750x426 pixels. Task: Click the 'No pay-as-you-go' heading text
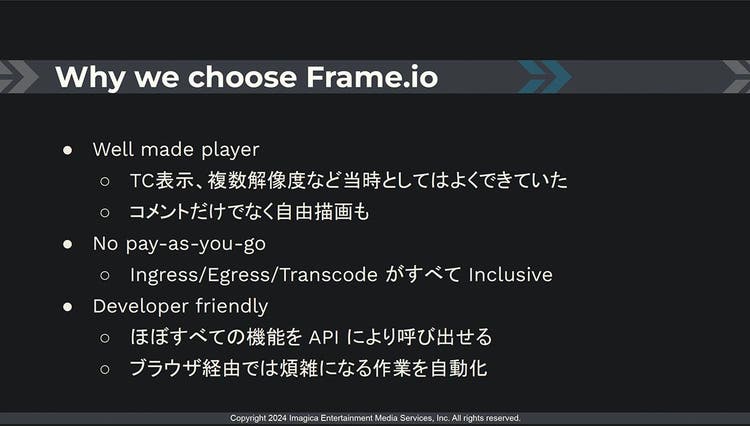pyautogui.click(x=179, y=244)
